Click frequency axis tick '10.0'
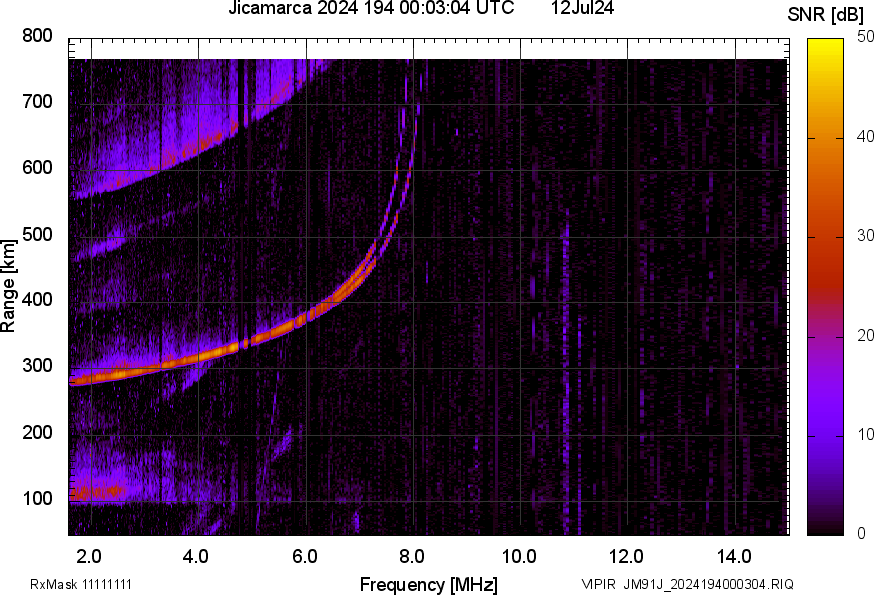The image size is (874, 595). click(519, 557)
